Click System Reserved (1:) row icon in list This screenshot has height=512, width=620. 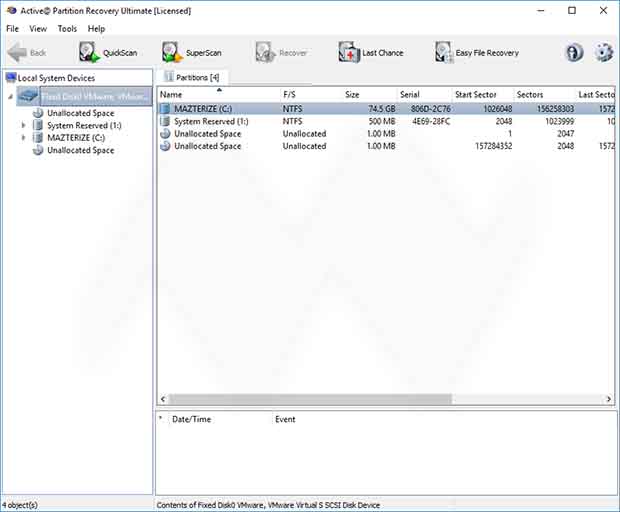point(165,121)
